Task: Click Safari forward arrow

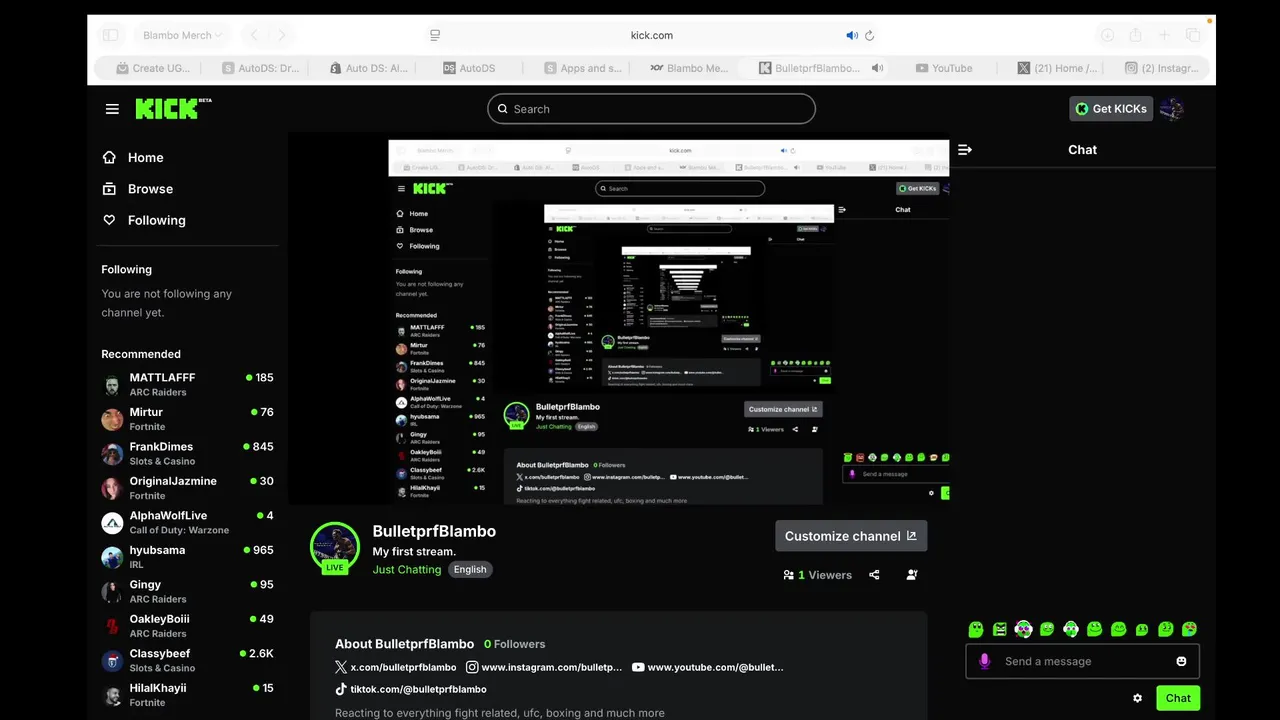Action: point(281,35)
